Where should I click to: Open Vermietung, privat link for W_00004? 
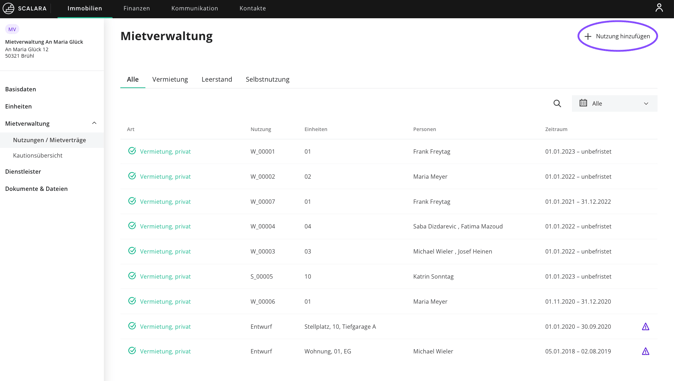tap(165, 227)
